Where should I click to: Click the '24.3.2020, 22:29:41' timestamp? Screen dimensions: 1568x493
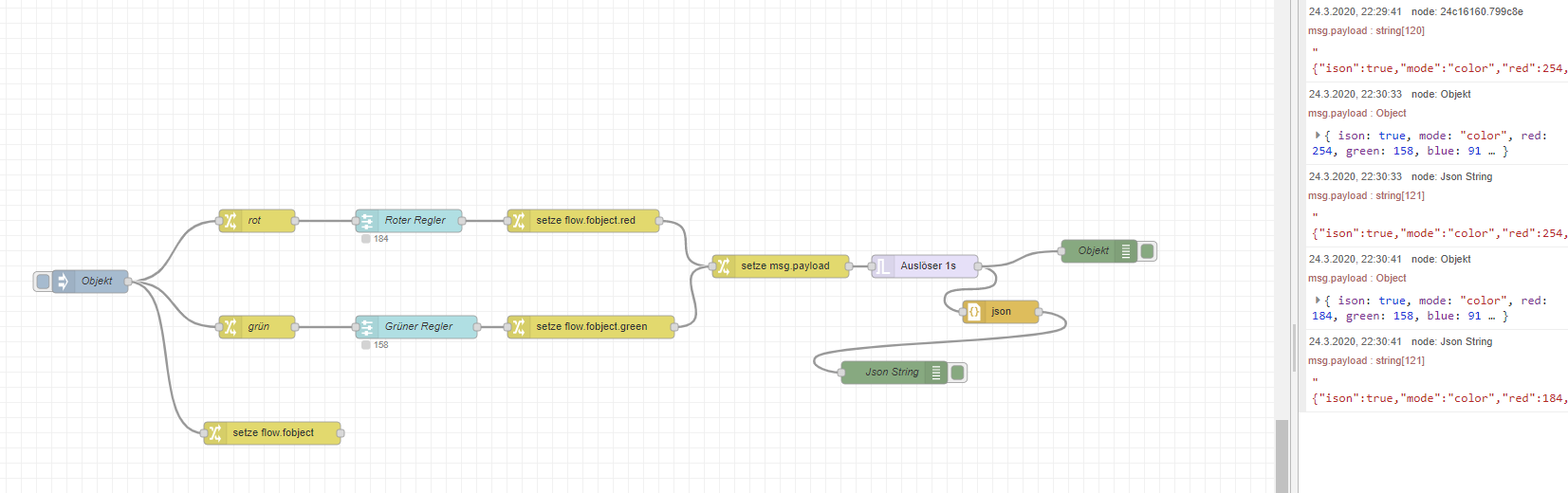click(1355, 12)
